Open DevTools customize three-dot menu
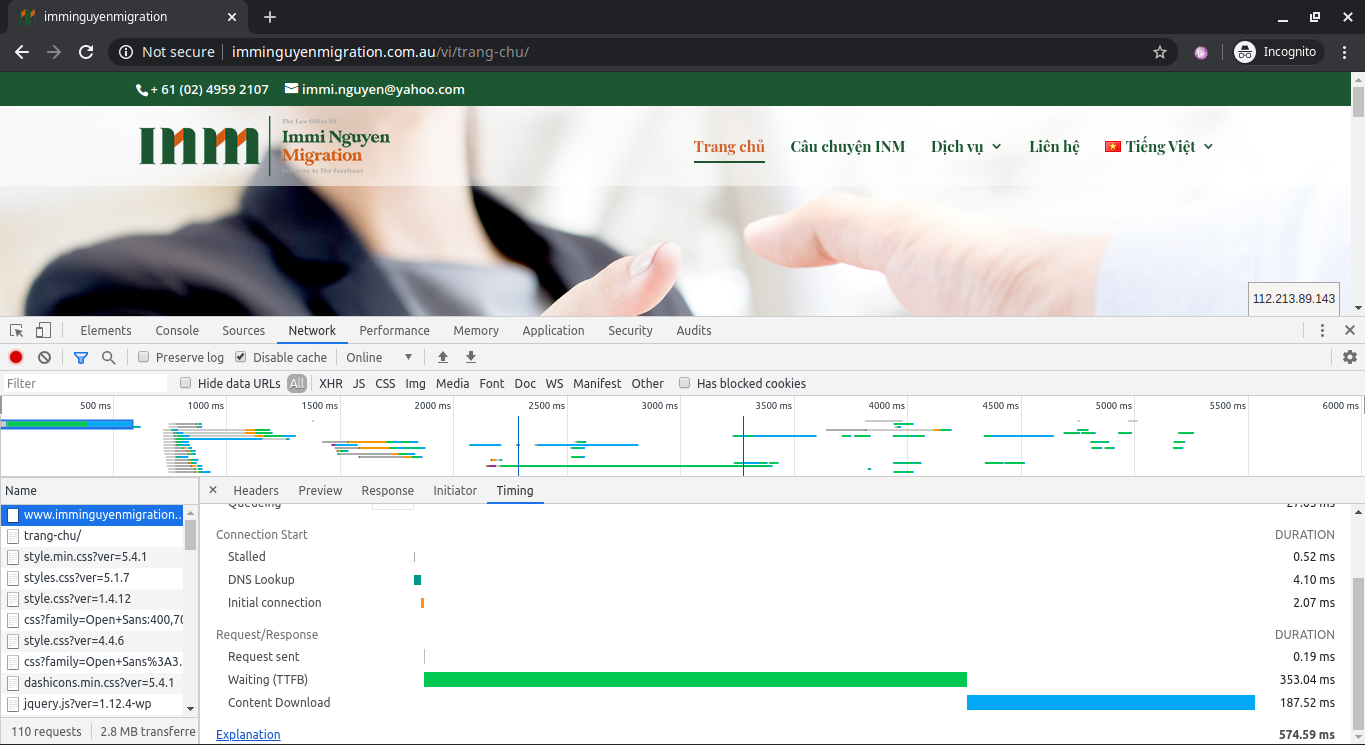Screen dimensions: 1365x745 pyautogui.click(x=1322, y=330)
